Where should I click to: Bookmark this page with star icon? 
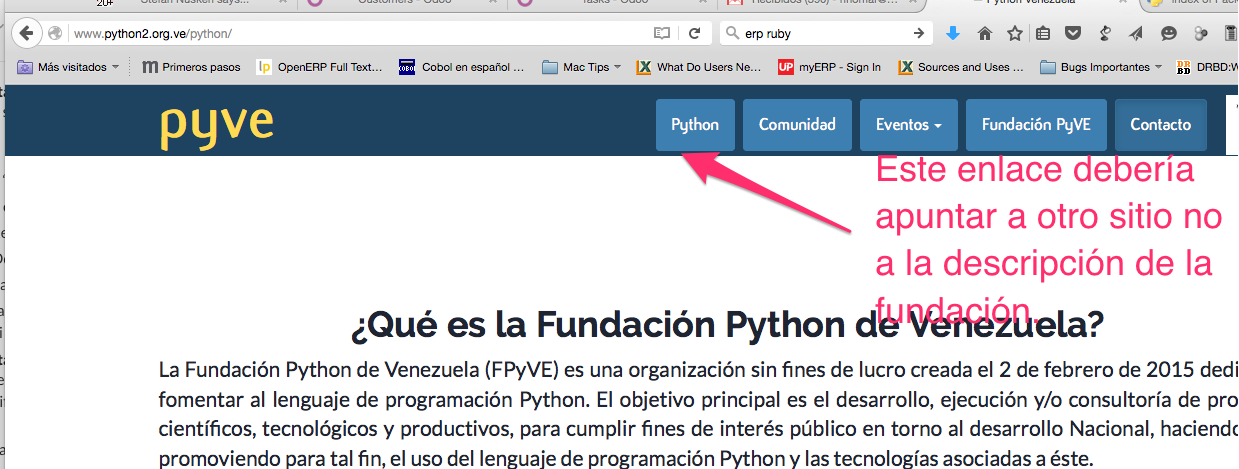pyautogui.click(x=1014, y=34)
